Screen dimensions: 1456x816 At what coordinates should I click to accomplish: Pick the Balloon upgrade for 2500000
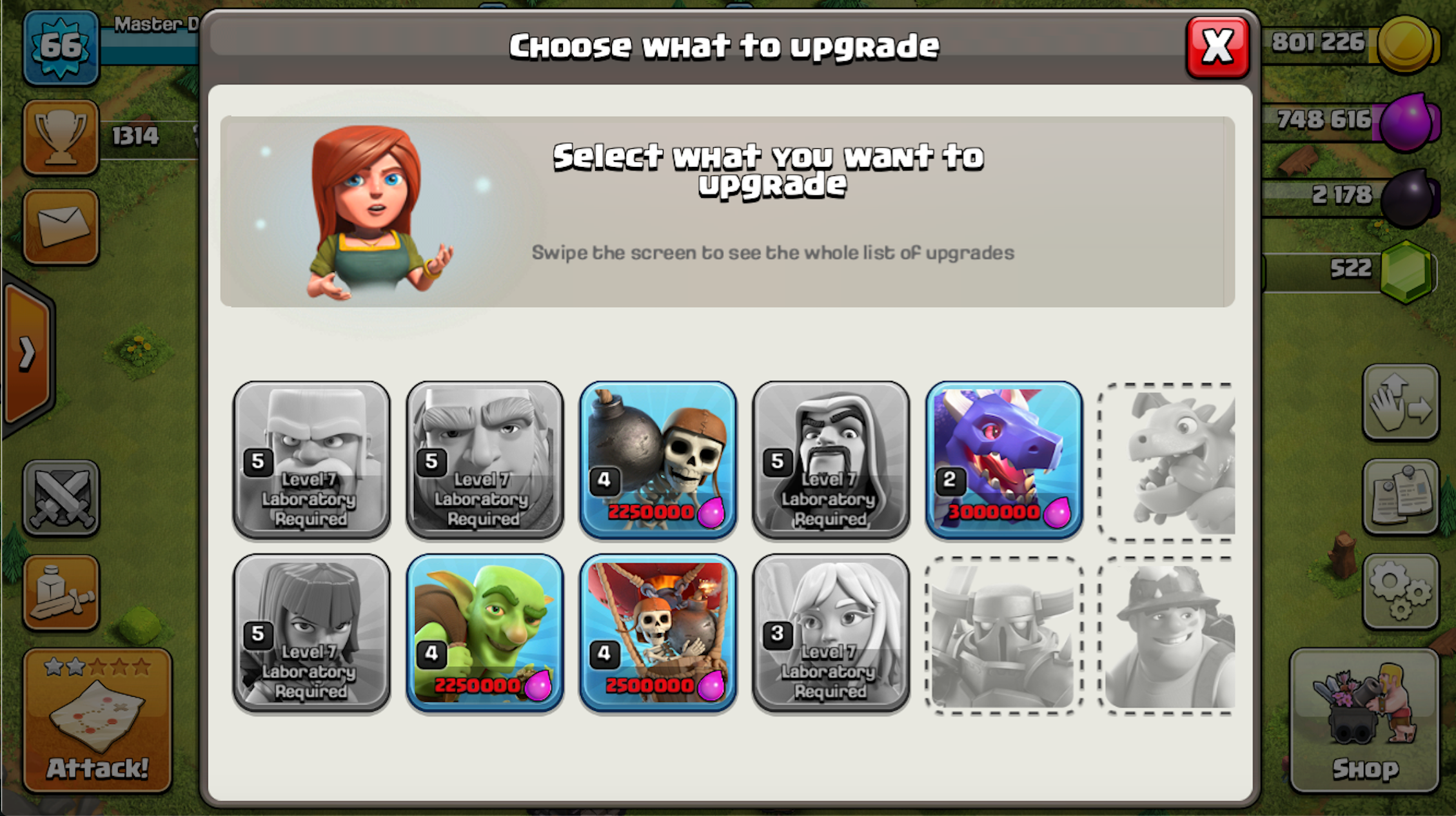(x=658, y=633)
